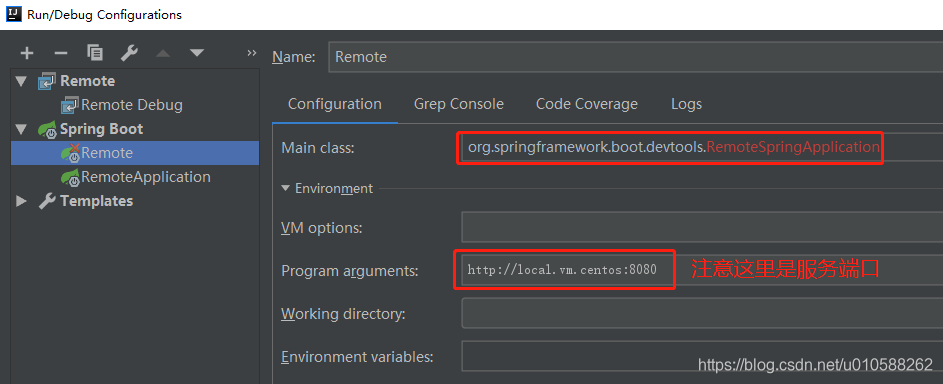Show more toolbar actions chevron
The image size is (943, 384).
click(251, 53)
